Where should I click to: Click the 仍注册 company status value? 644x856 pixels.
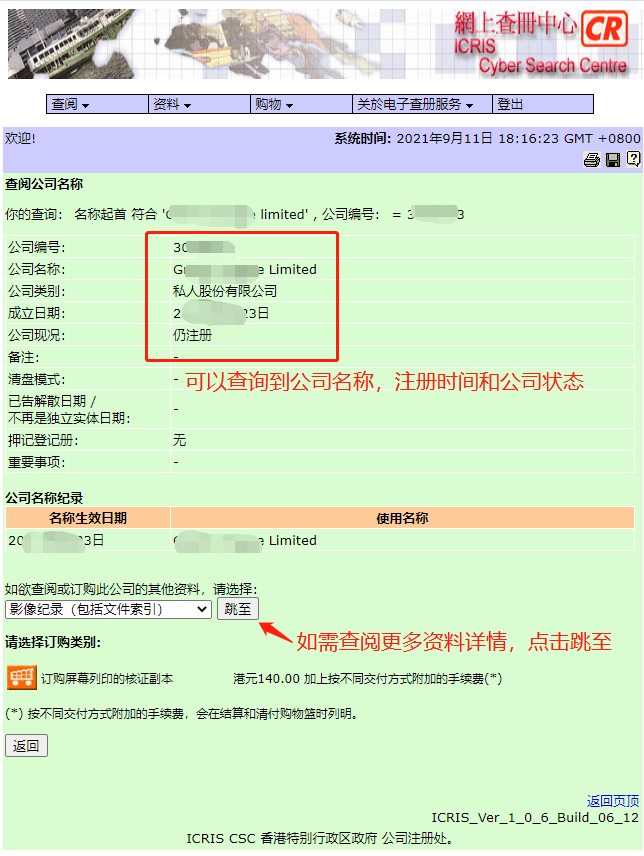tap(192, 335)
